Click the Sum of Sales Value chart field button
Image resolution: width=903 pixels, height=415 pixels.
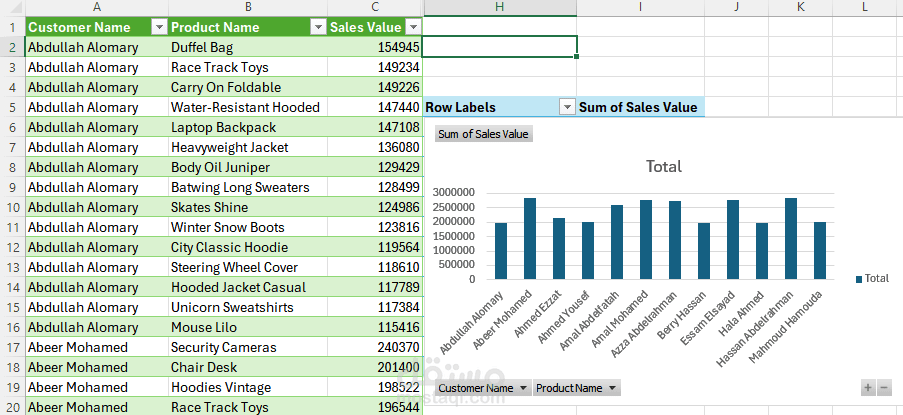click(483, 134)
